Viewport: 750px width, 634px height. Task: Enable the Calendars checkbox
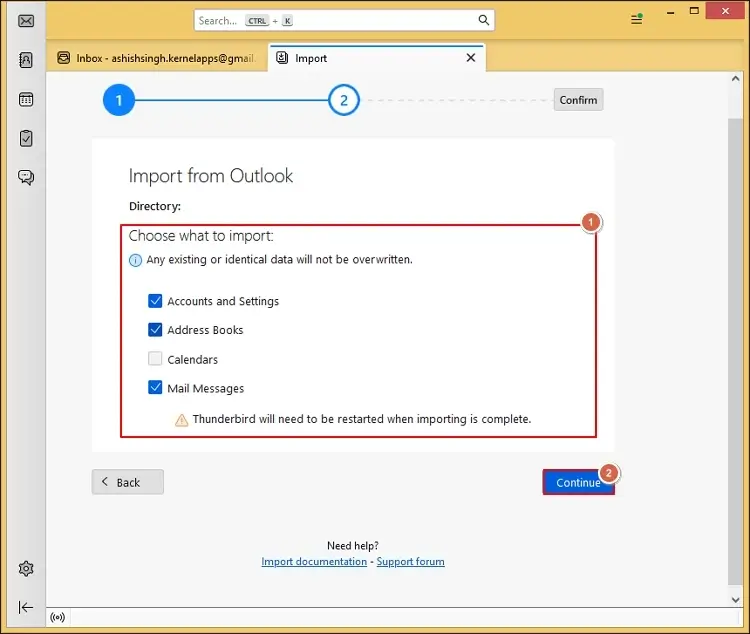tap(155, 358)
